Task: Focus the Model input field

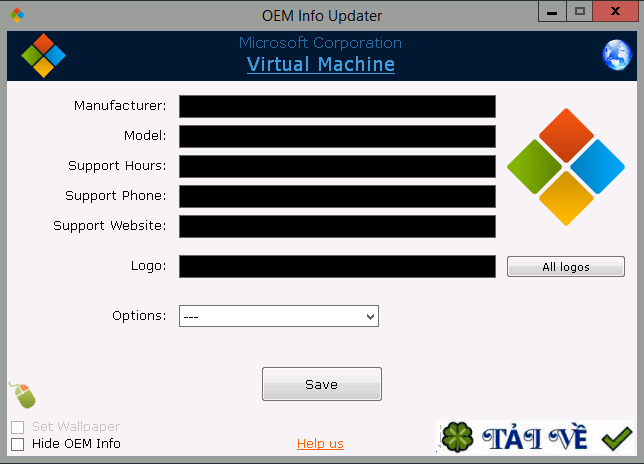Action: coord(337,136)
